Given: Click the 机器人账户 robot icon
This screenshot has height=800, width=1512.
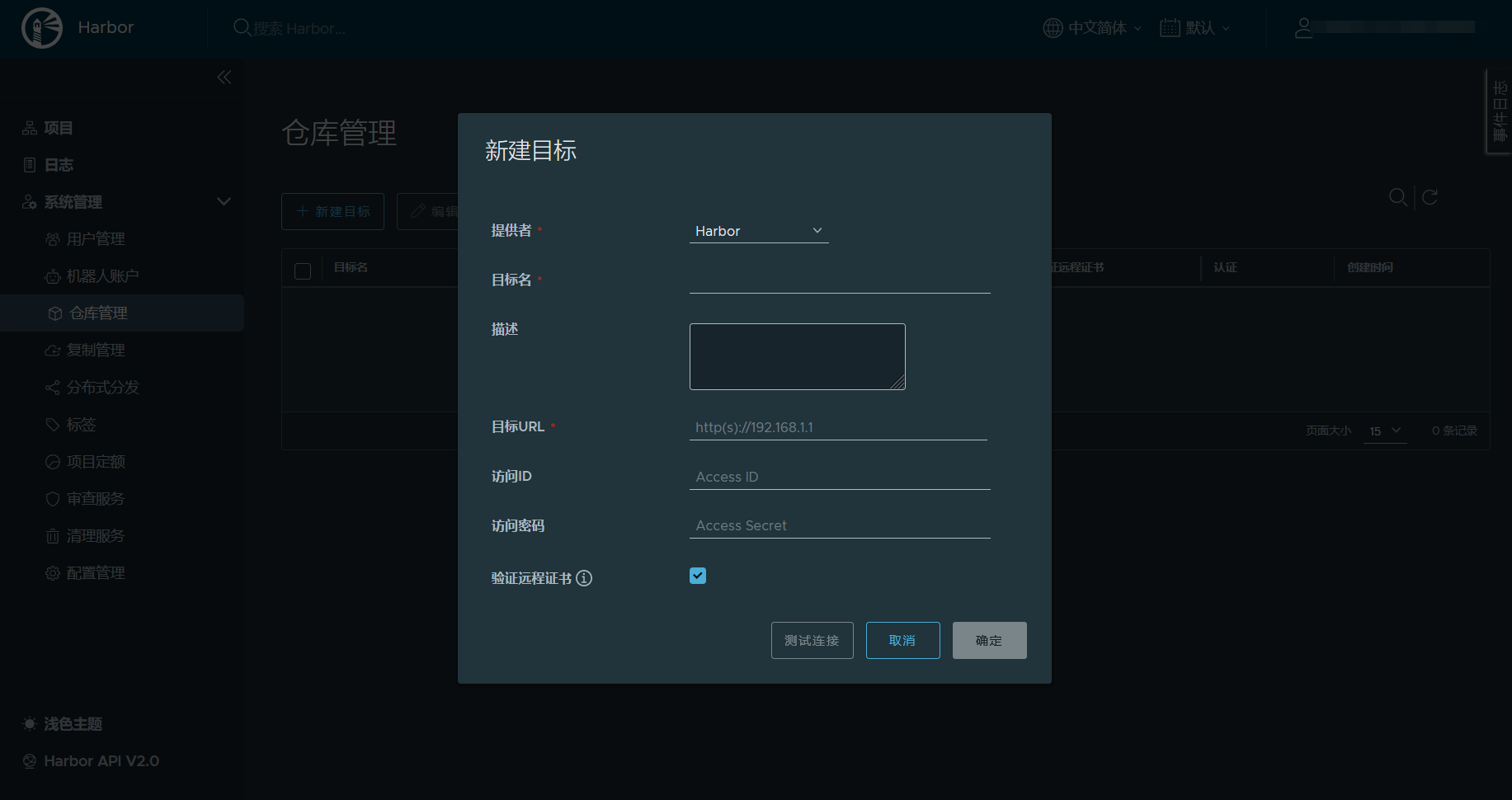Looking at the screenshot, I should coord(53,276).
